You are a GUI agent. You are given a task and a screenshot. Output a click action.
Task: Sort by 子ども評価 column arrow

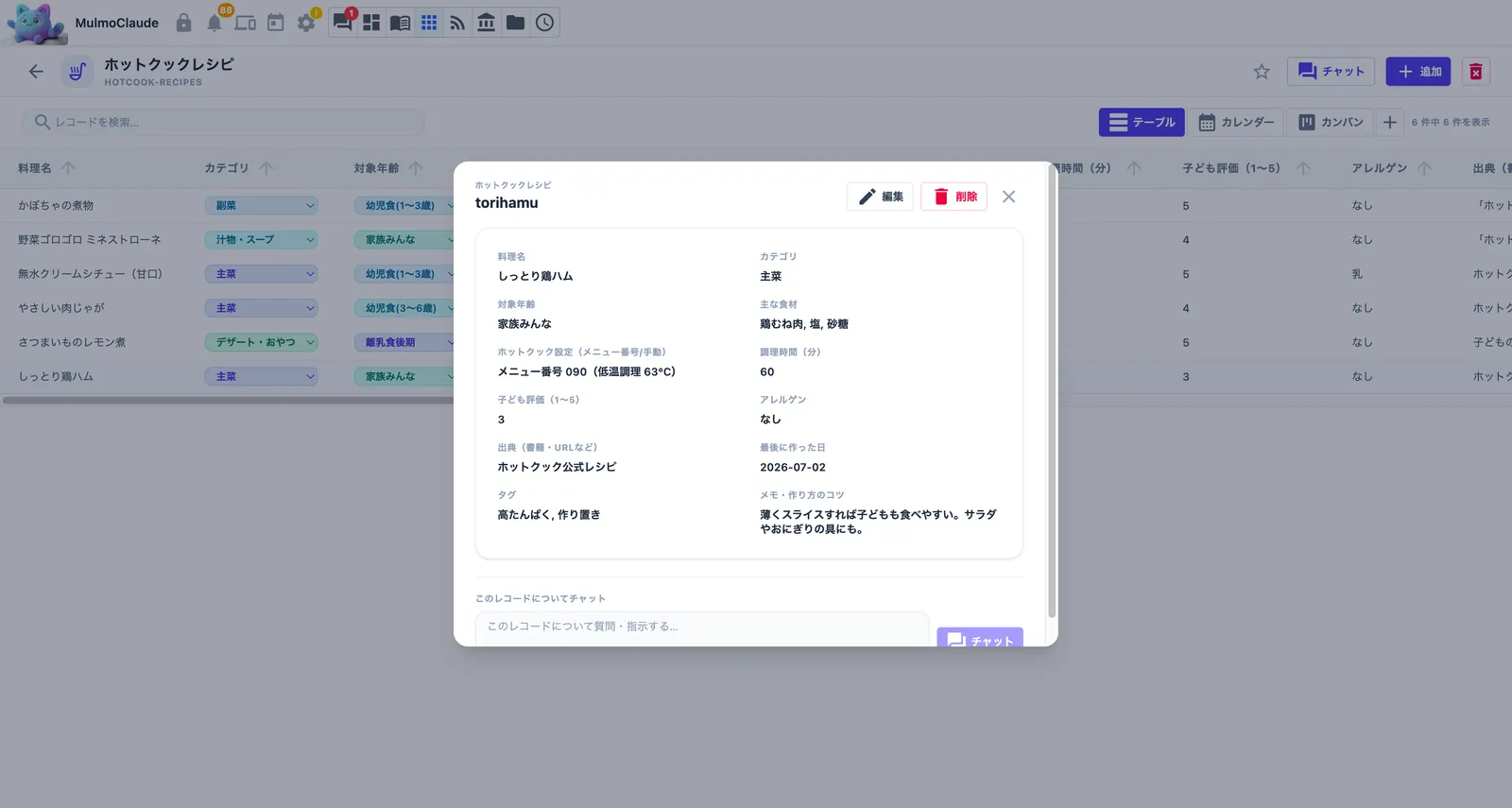1303,168
